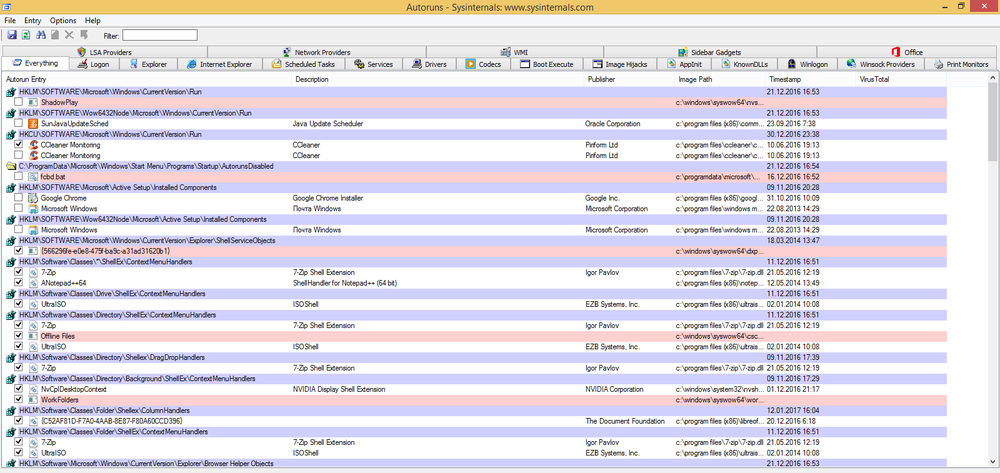The width and height of the screenshot is (1000, 473).
Task: Click the icon next to ANotepad++64
Action: (x=34, y=283)
